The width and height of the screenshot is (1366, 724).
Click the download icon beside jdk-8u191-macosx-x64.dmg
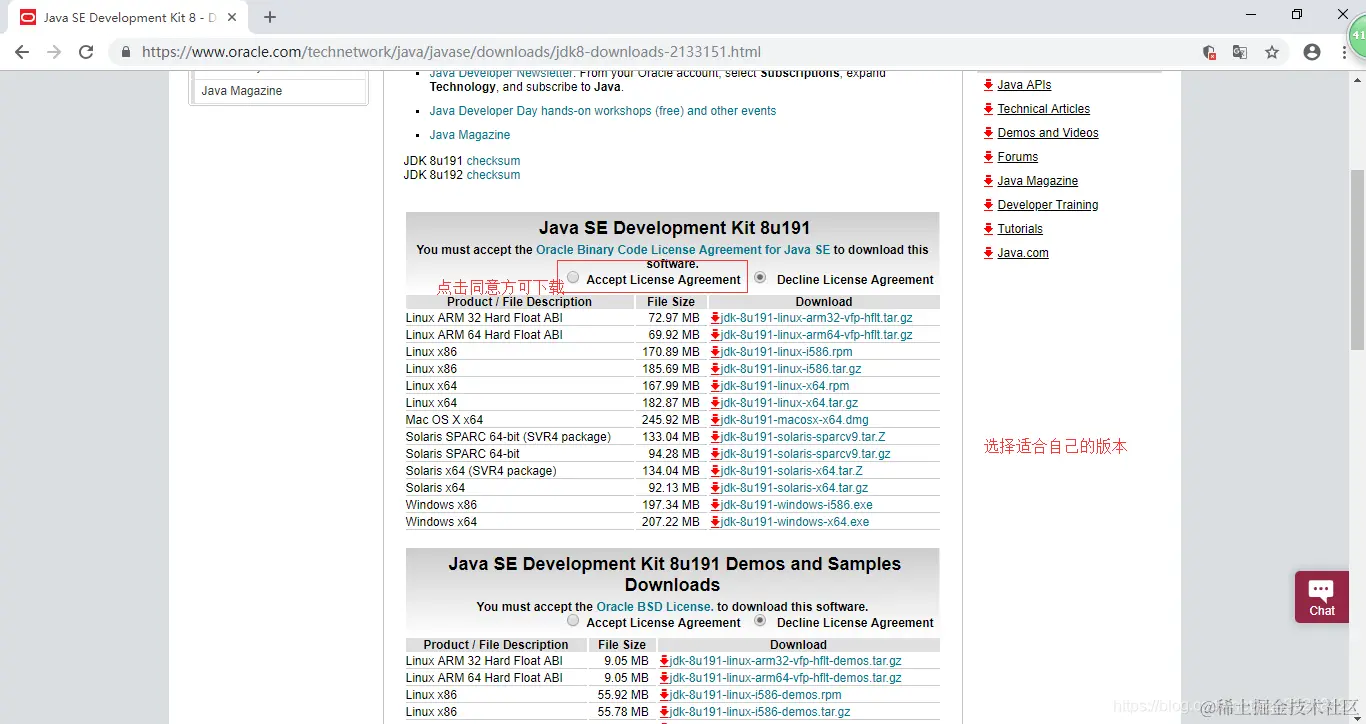[x=716, y=420]
